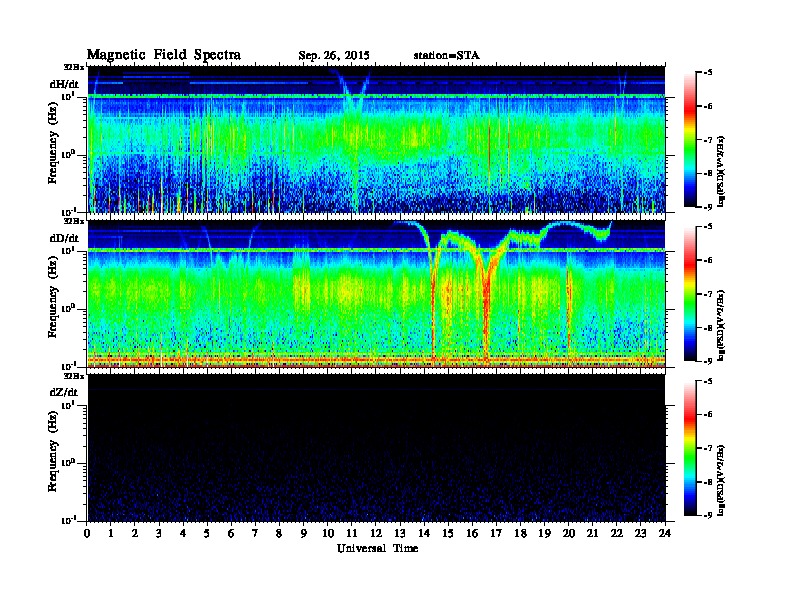Click hour label "21" on the time axis

(592, 534)
